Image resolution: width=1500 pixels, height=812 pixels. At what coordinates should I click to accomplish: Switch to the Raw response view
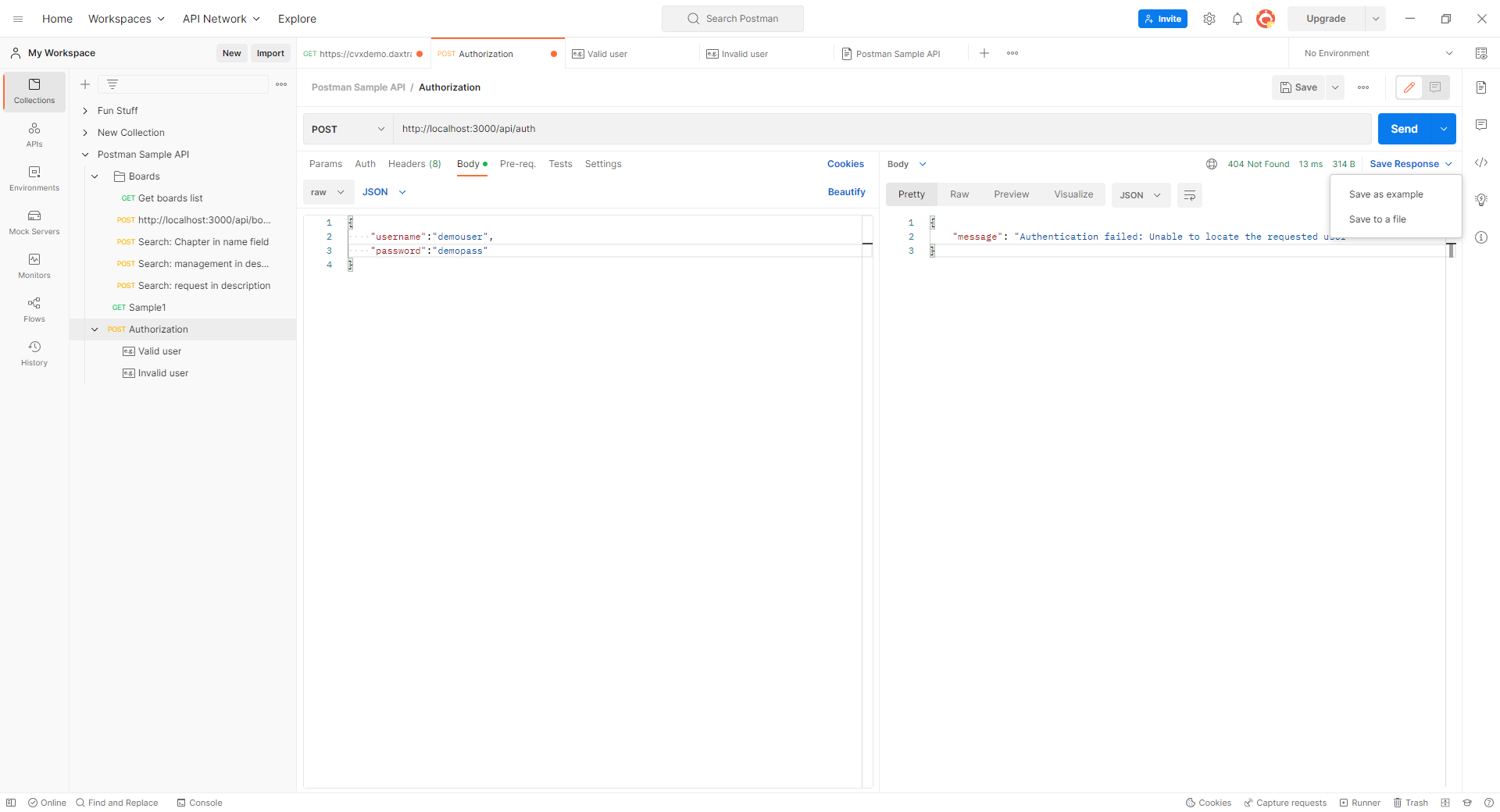[959, 194]
